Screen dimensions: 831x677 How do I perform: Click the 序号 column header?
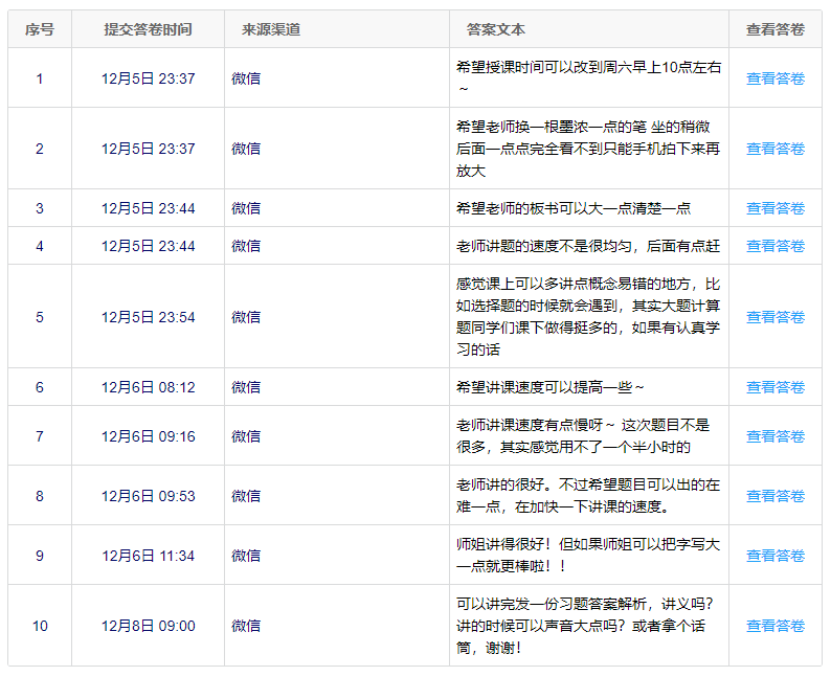tap(40, 30)
